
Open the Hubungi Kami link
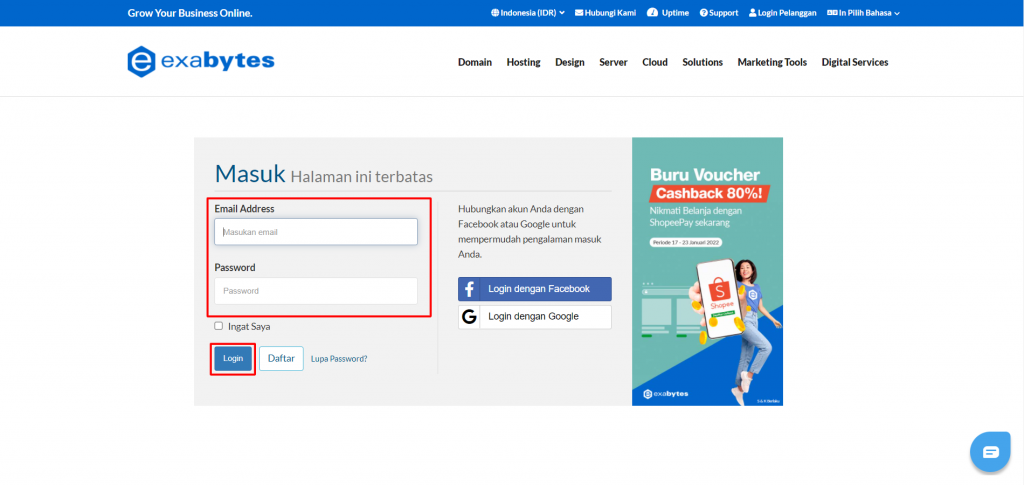(x=605, y=13)
